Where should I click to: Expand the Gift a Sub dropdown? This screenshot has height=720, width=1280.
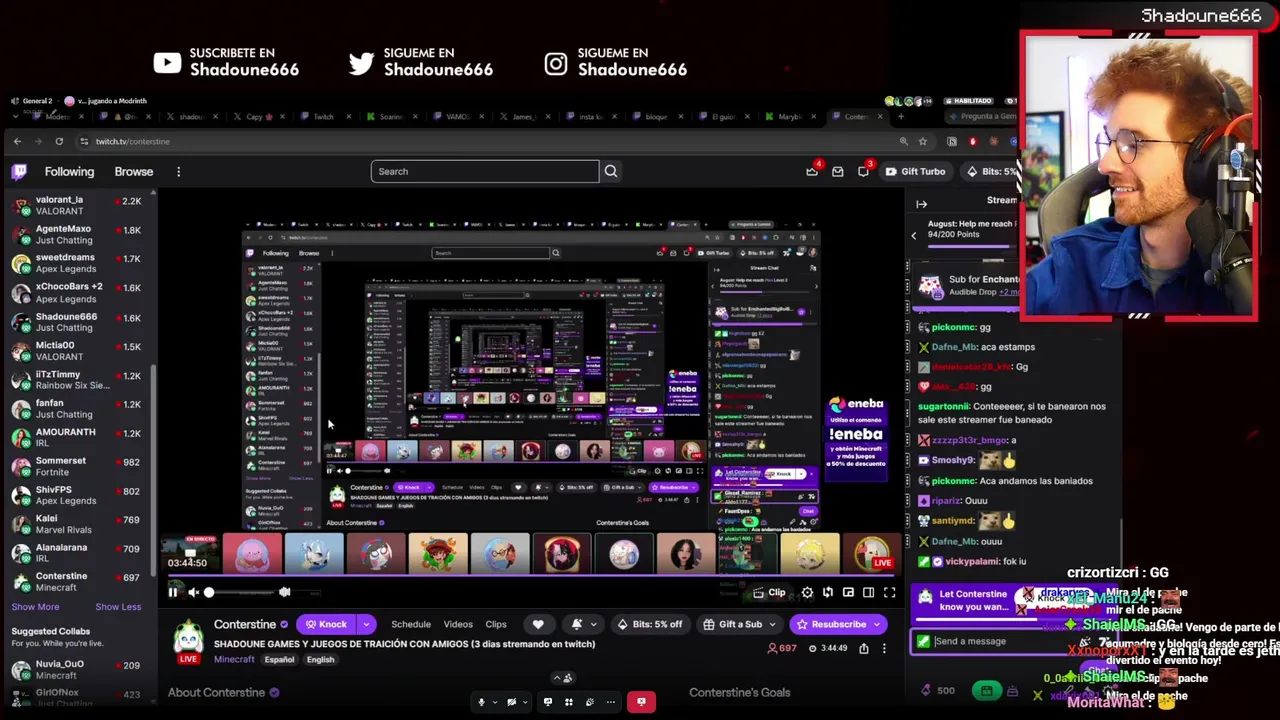772,625
